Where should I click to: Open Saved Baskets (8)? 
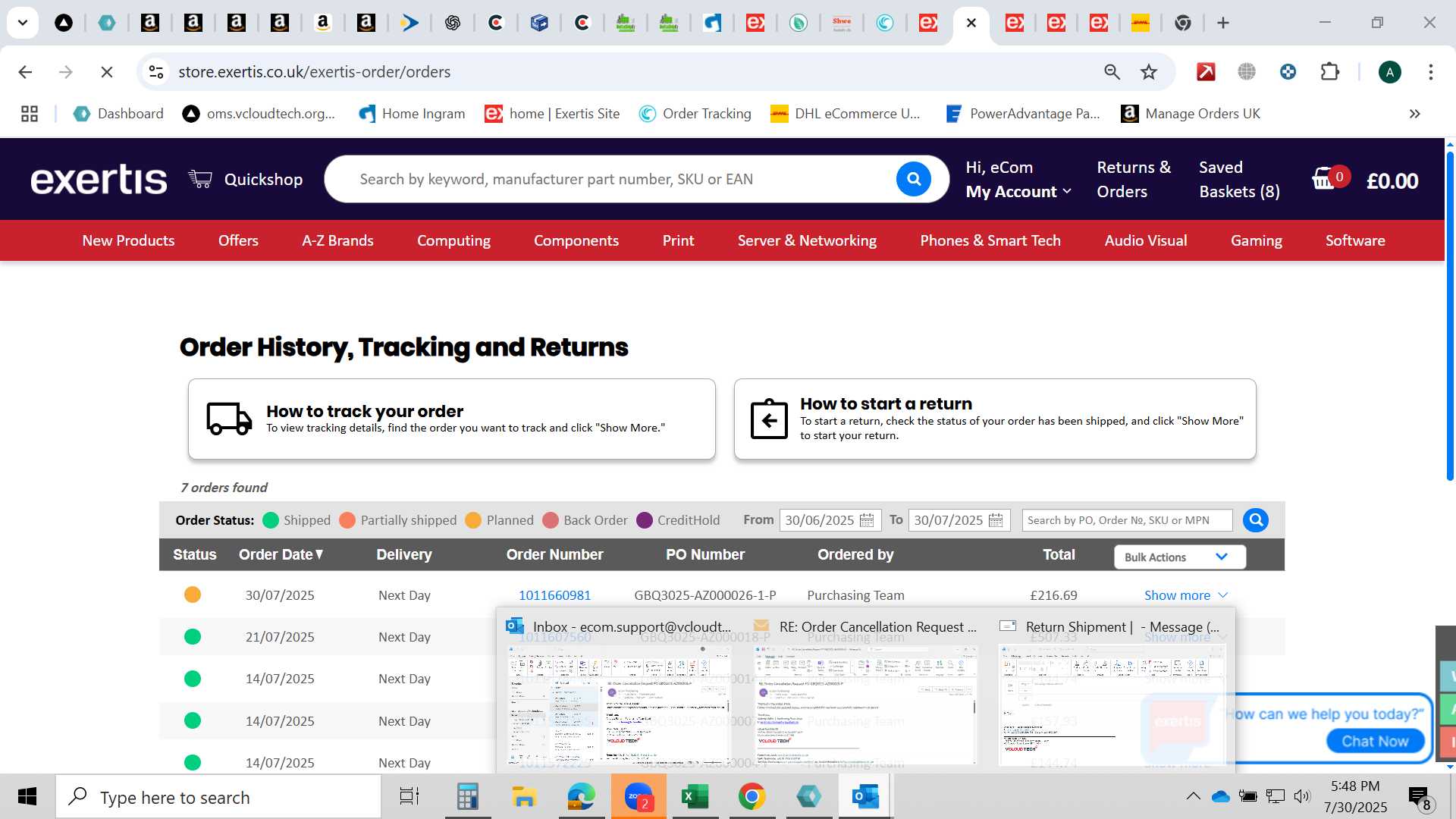[1239, 179]
